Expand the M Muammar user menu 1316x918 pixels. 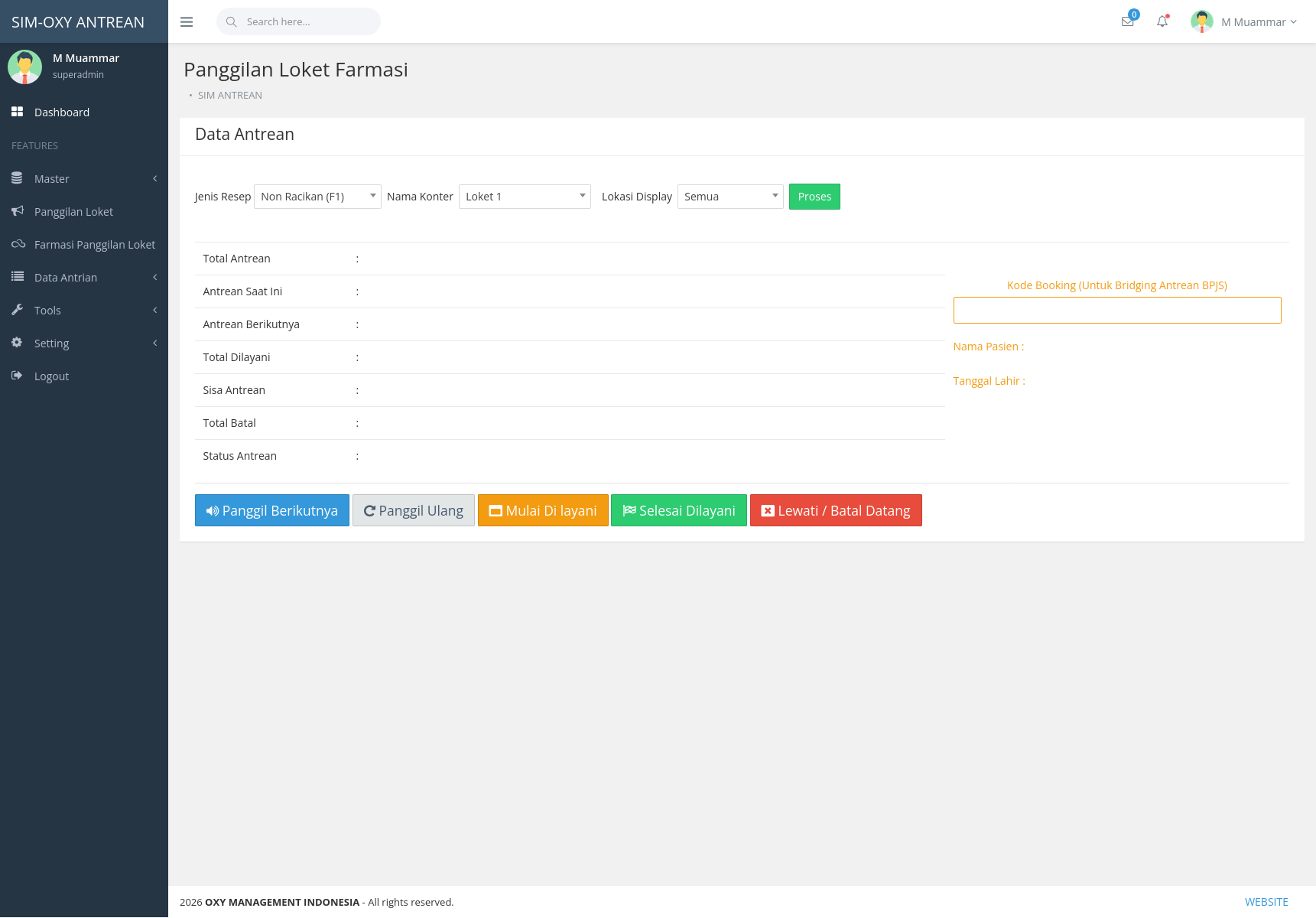coord(1259,22)
